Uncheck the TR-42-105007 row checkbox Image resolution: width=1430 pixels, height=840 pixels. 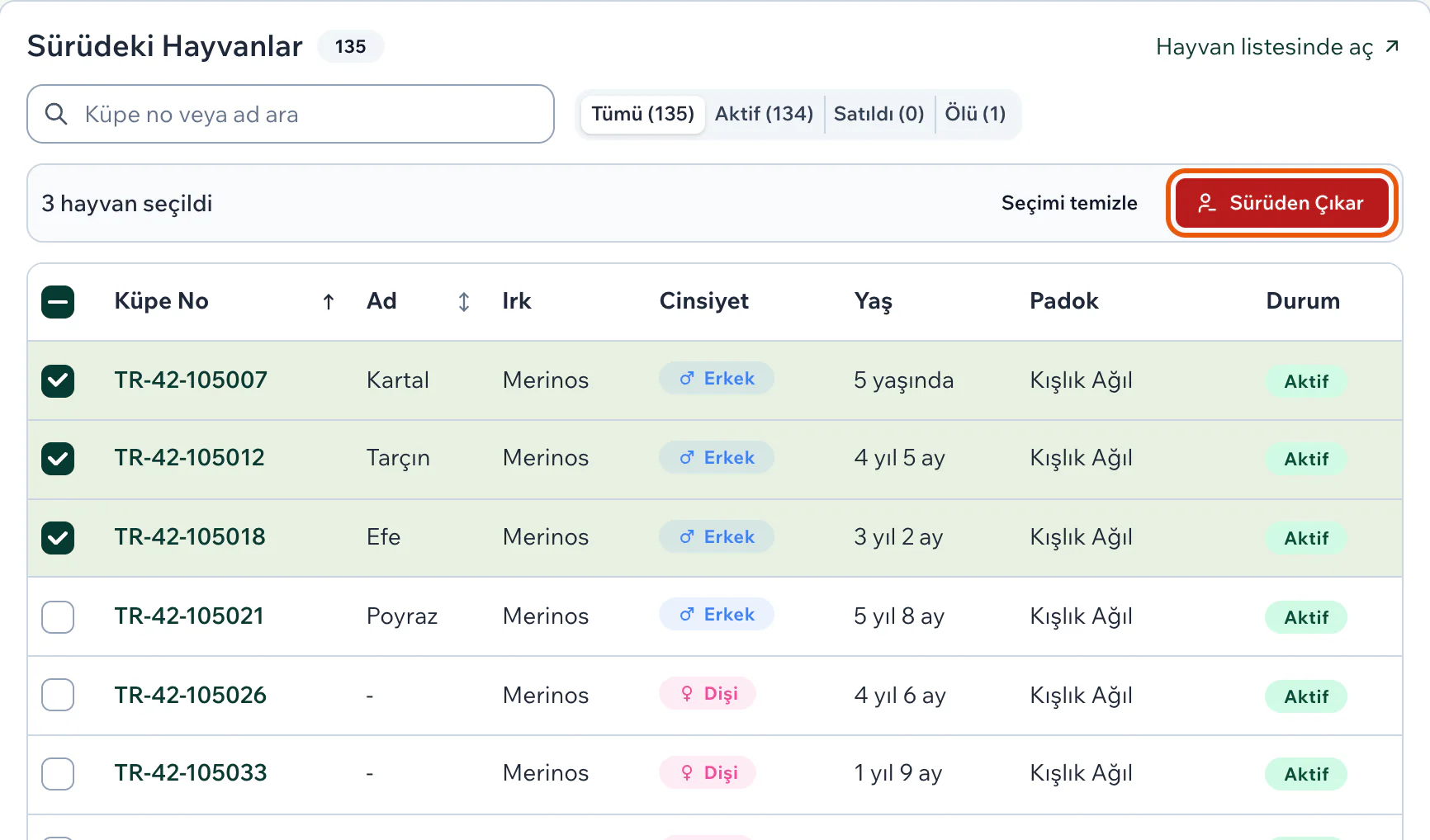point(58,381)
